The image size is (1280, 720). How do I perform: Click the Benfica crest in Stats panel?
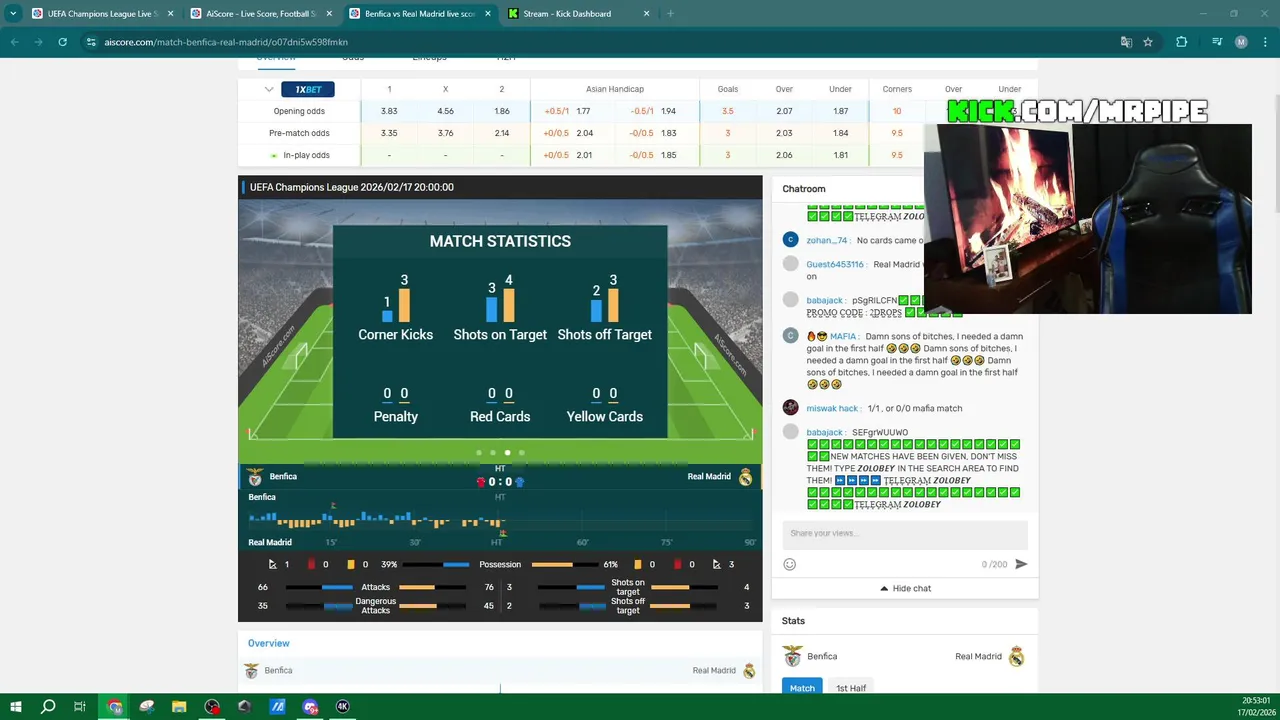pos(793,656)
